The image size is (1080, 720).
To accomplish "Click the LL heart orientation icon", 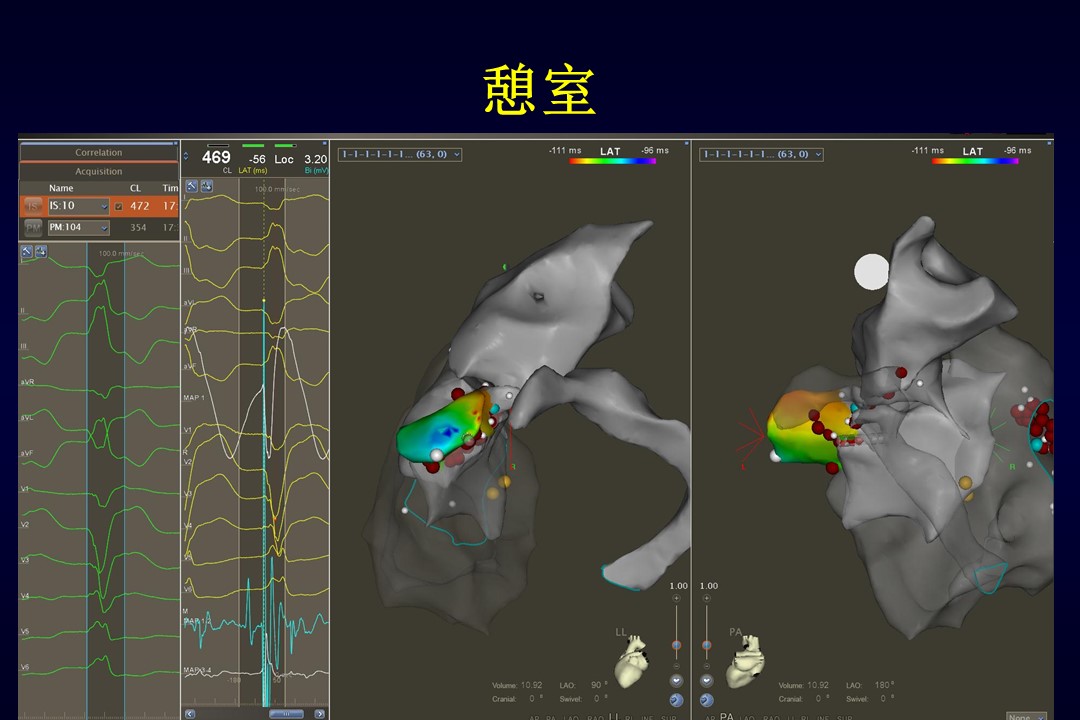I will [x=632, y=661].
